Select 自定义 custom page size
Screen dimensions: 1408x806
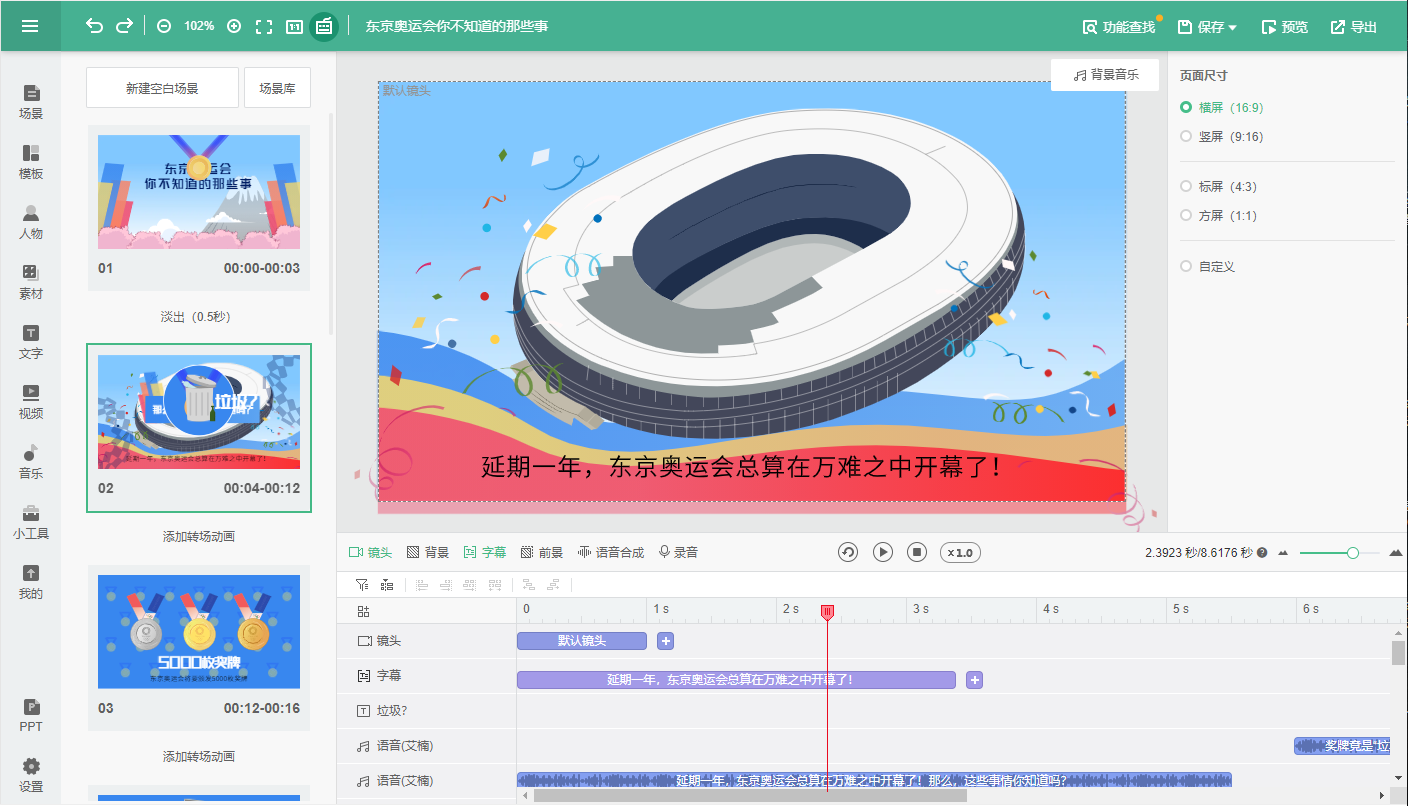(x=1208, y=266)
